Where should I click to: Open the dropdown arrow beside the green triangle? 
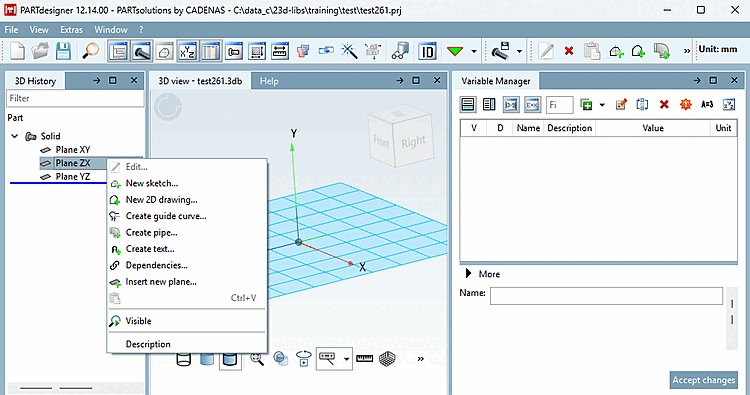click(474, 51)
